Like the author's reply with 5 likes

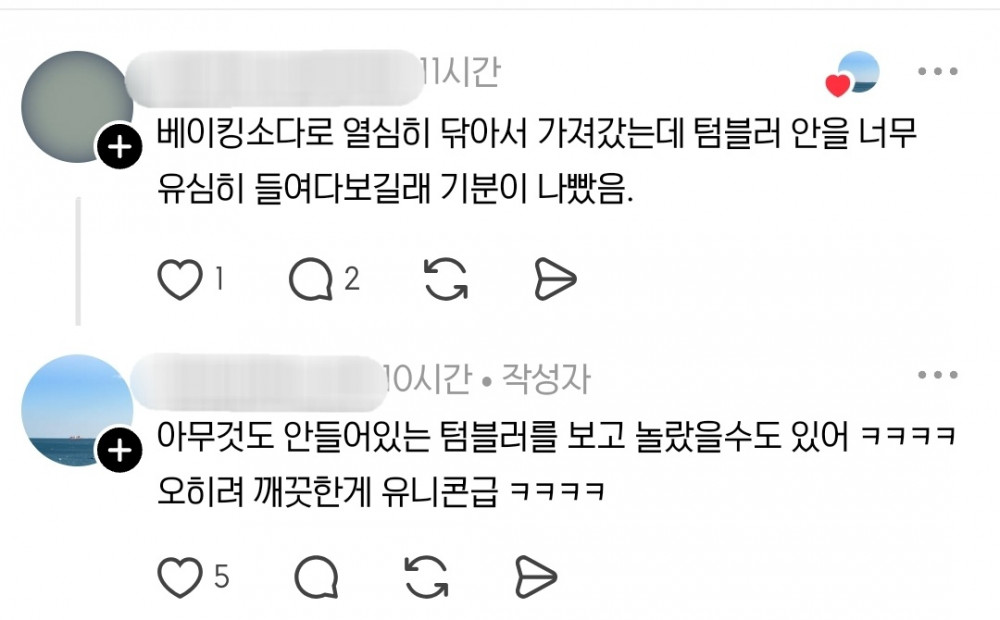tap(179, 577)
